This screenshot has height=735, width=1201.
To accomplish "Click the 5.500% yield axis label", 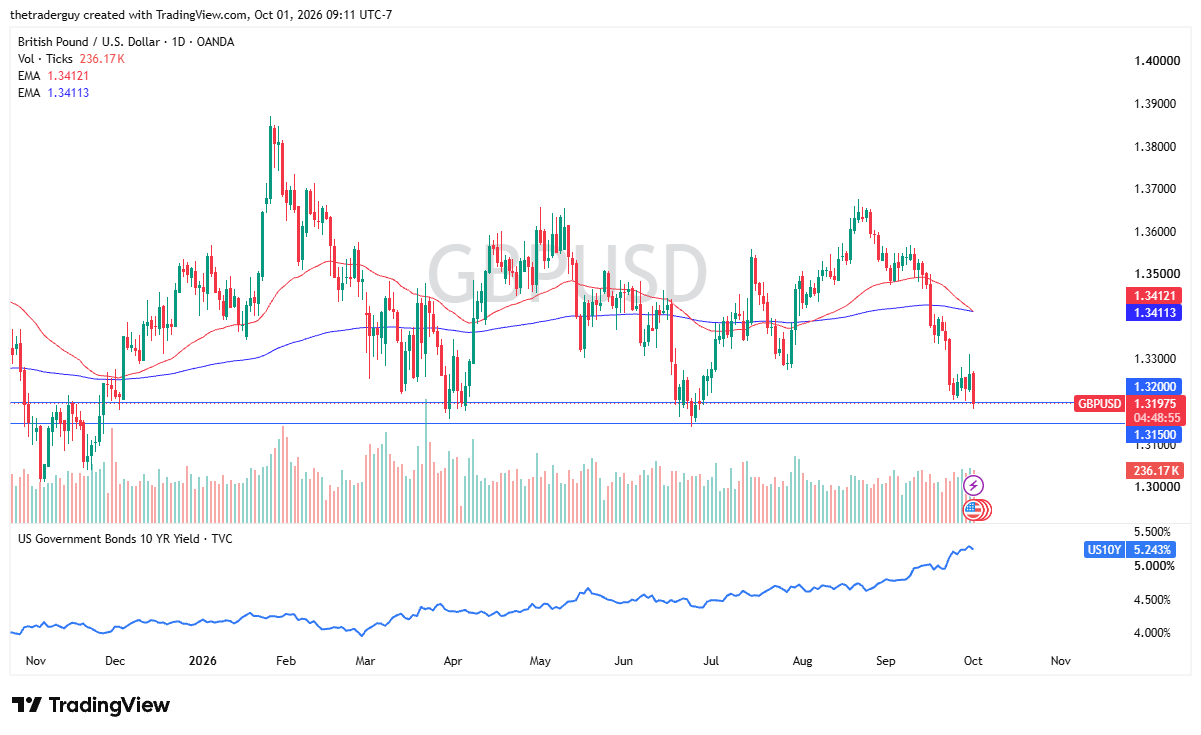I will [1151, 532].
